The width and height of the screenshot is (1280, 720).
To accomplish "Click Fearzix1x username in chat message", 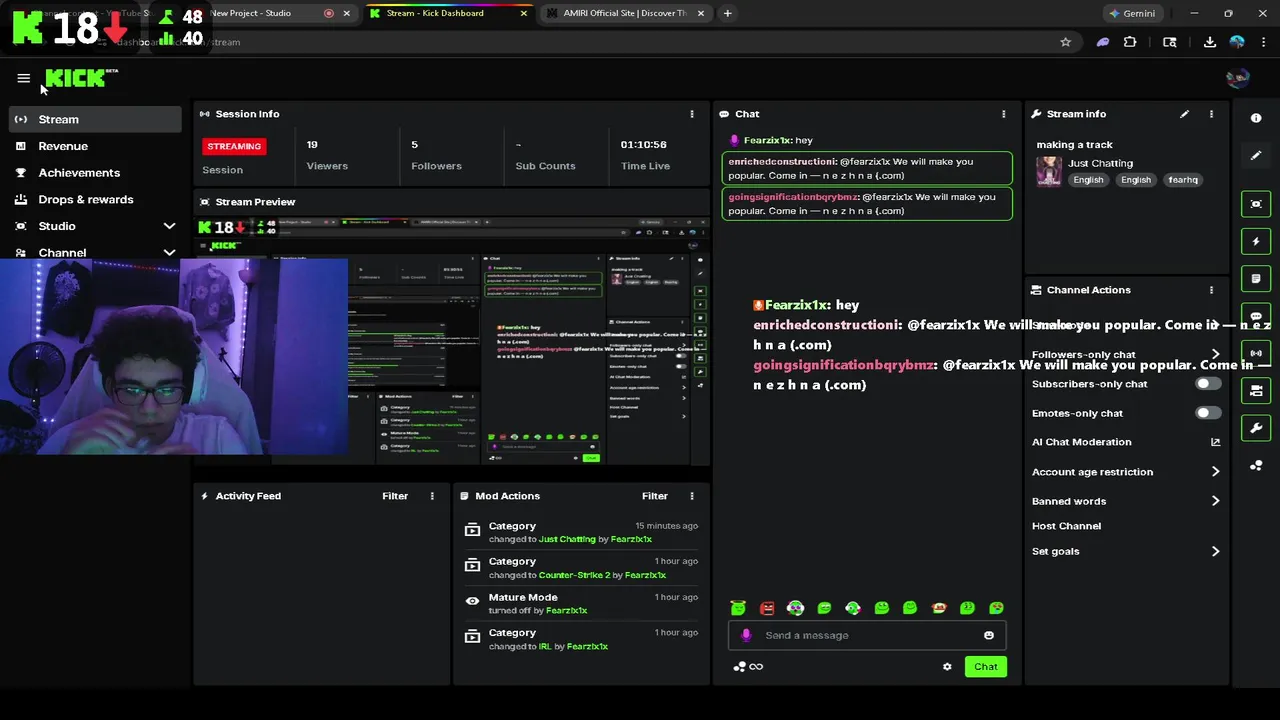I will pyautogui.click(x=767, y=141).
